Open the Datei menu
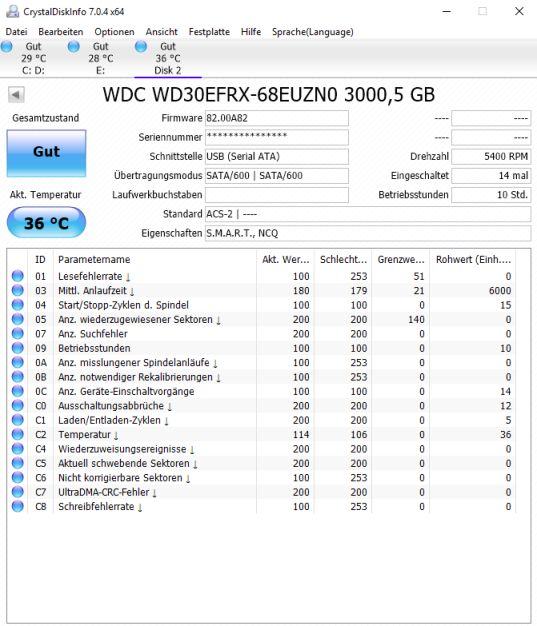The width and height of the screenshot is (537, 626). [x=16, y=32]
